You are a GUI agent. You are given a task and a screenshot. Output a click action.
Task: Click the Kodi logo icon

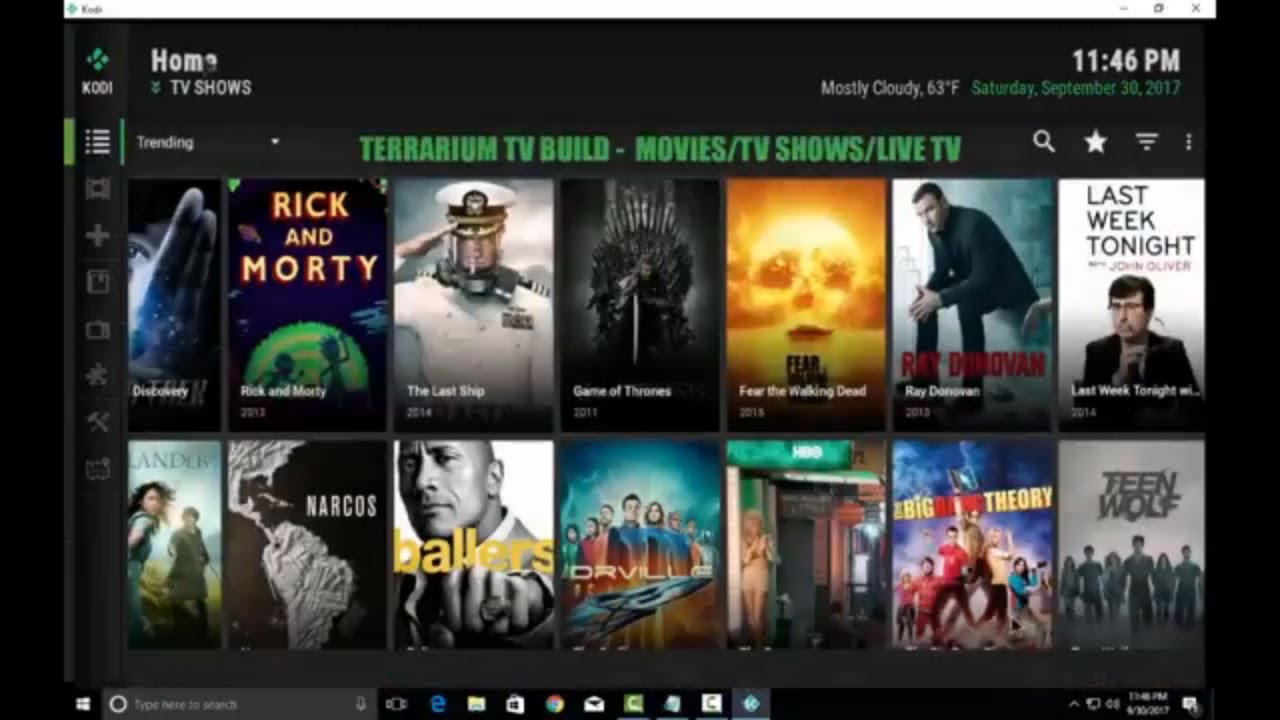click(x=97, y=60)
